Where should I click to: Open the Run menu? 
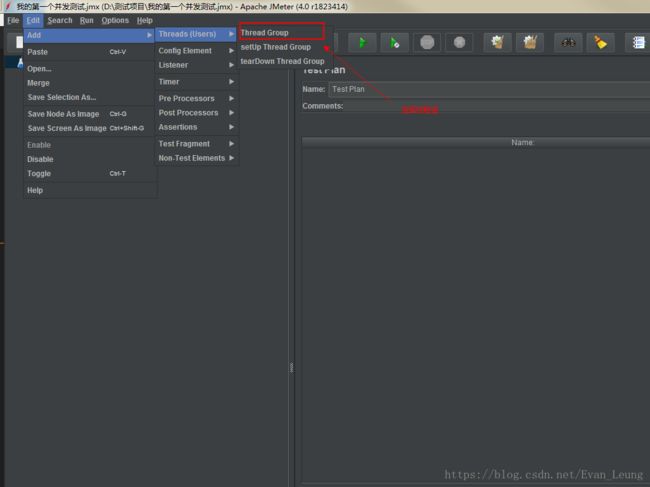(x=87, y=20)
